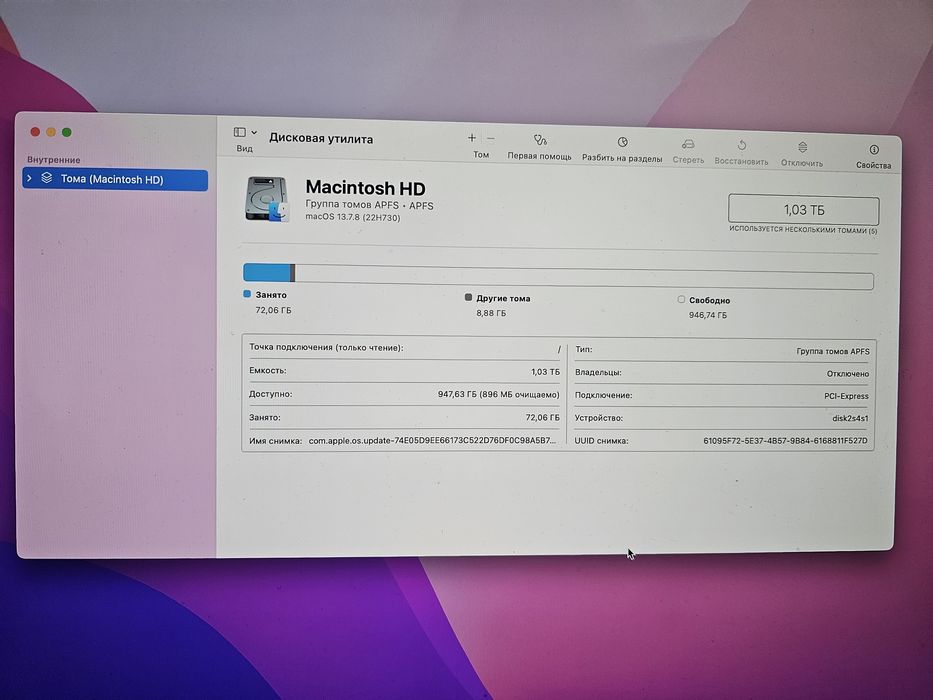Click the Macintosh HD drive image

[x=267, y=199]
